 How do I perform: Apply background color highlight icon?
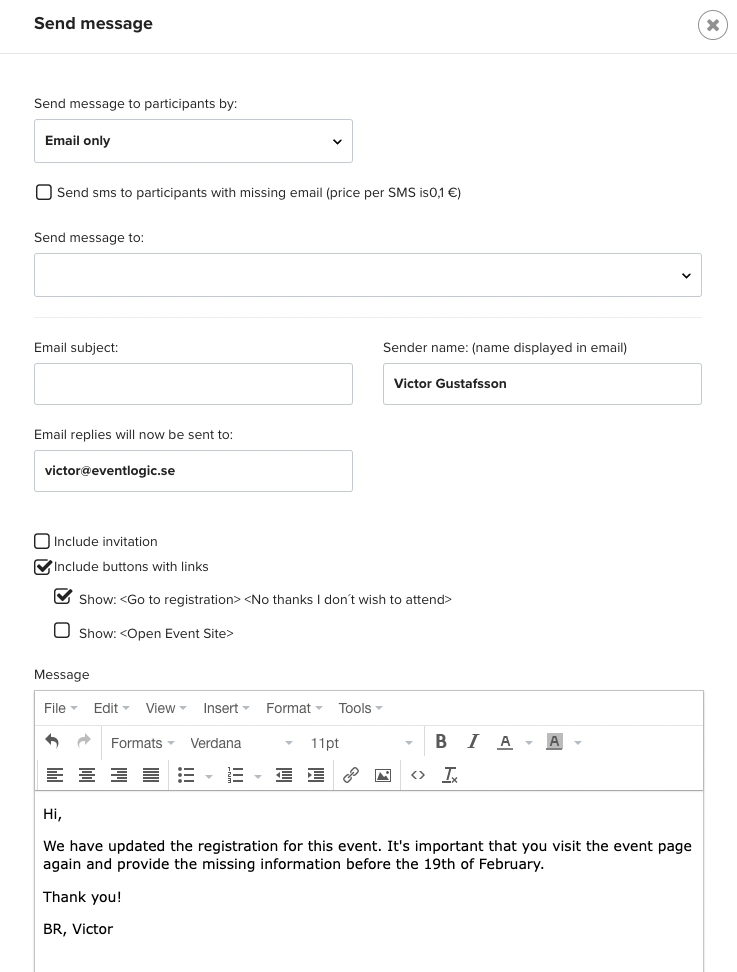pyautogui.click(x=554, y=742)
